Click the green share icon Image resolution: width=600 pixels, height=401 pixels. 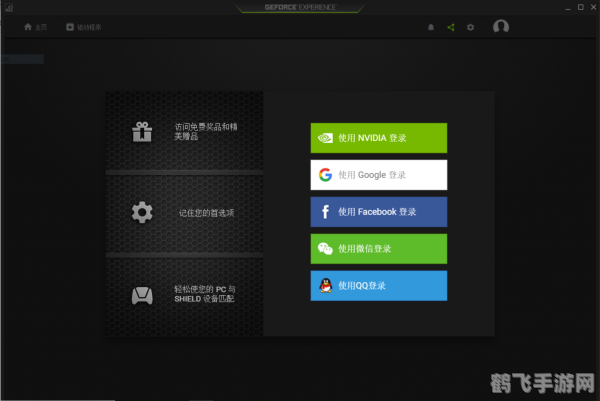pyautogui.click(x=451, y=27)
